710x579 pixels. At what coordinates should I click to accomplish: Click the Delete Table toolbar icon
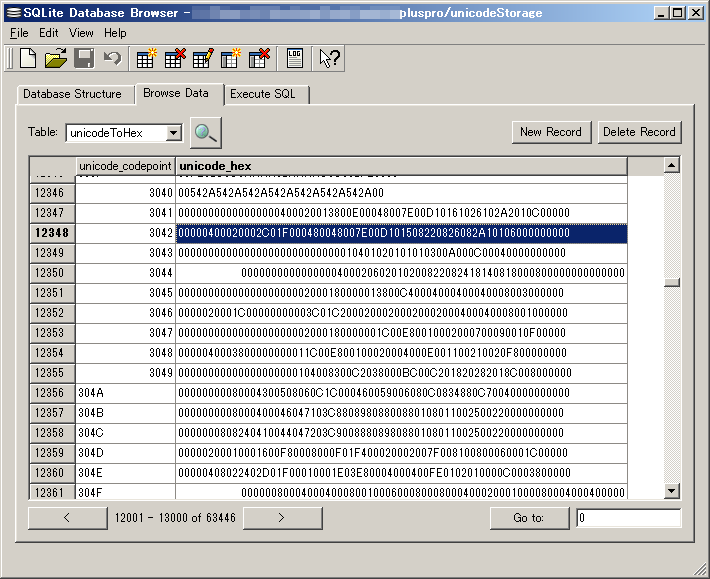click(x=175, y=58)
